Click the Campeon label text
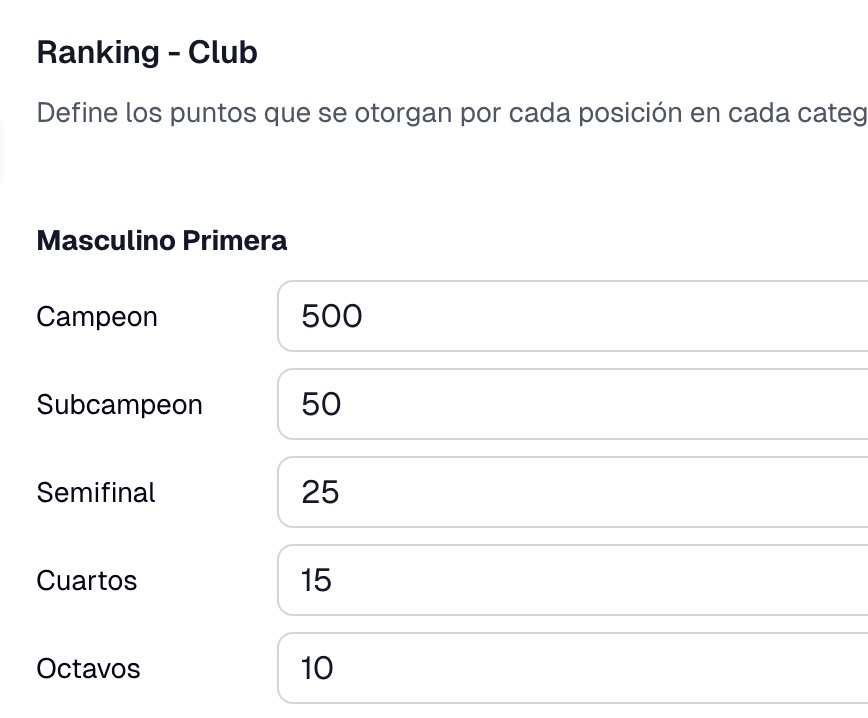 tap(96, 316)
